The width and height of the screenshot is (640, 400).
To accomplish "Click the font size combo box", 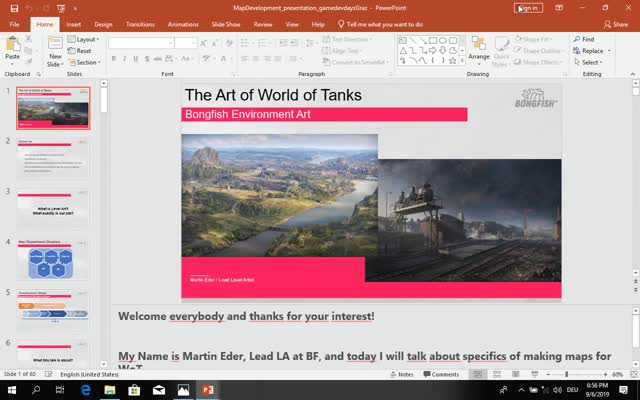I will click(186, 43).
